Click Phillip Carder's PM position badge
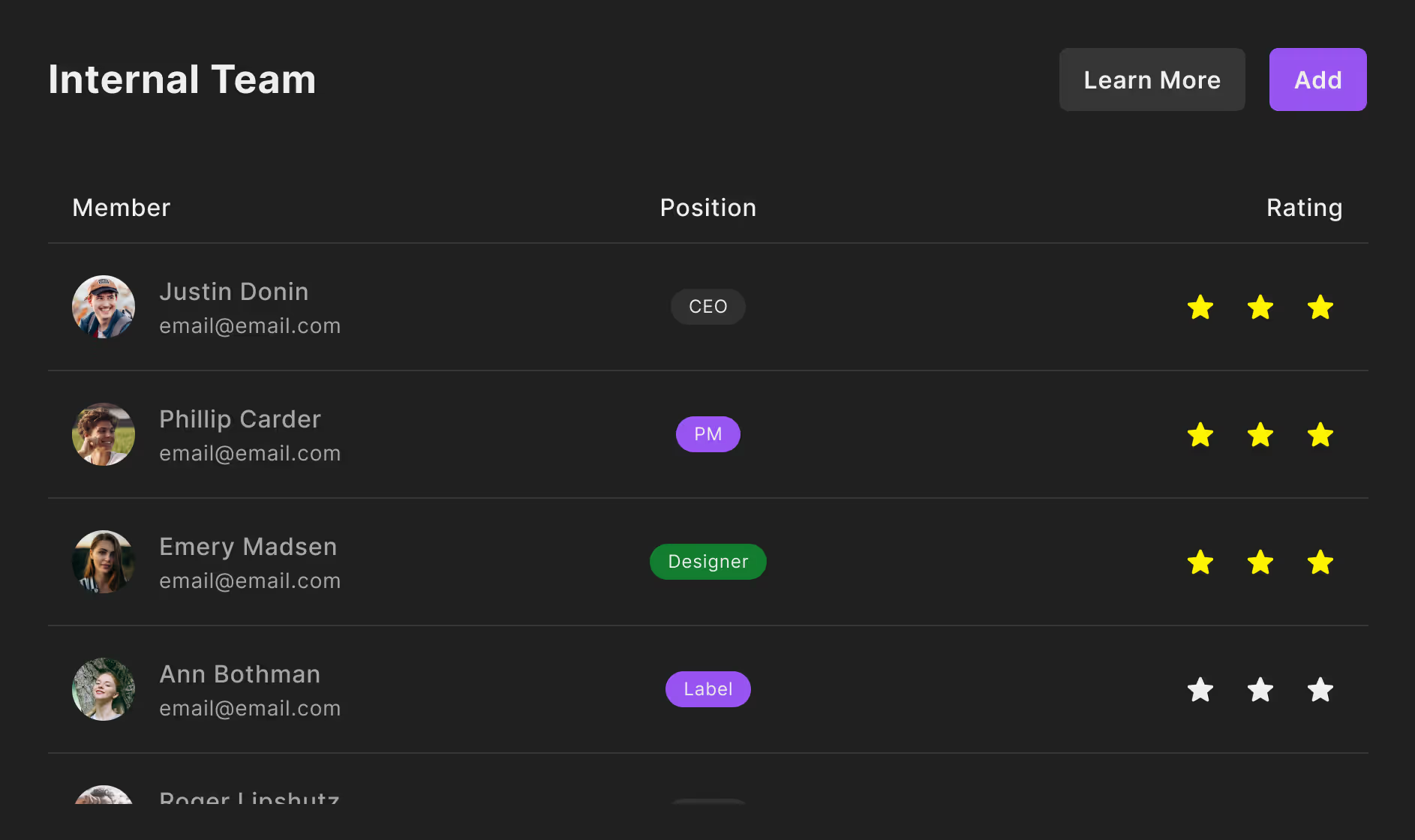The height and width of the screenshot is (840, 1415). click(x=708, y=434)
